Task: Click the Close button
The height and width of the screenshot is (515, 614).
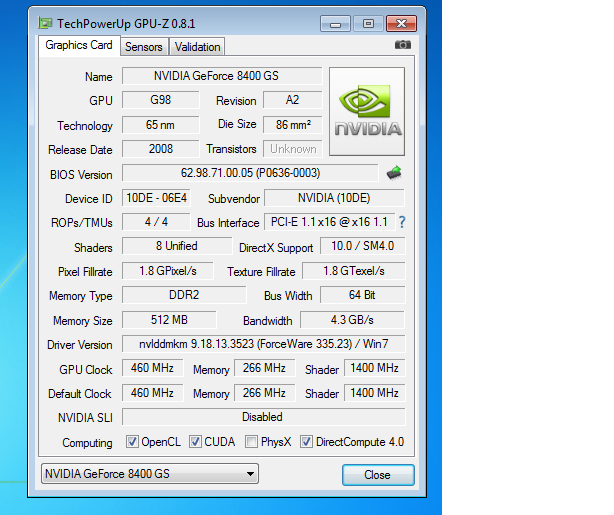Action: tap(378, 475)
